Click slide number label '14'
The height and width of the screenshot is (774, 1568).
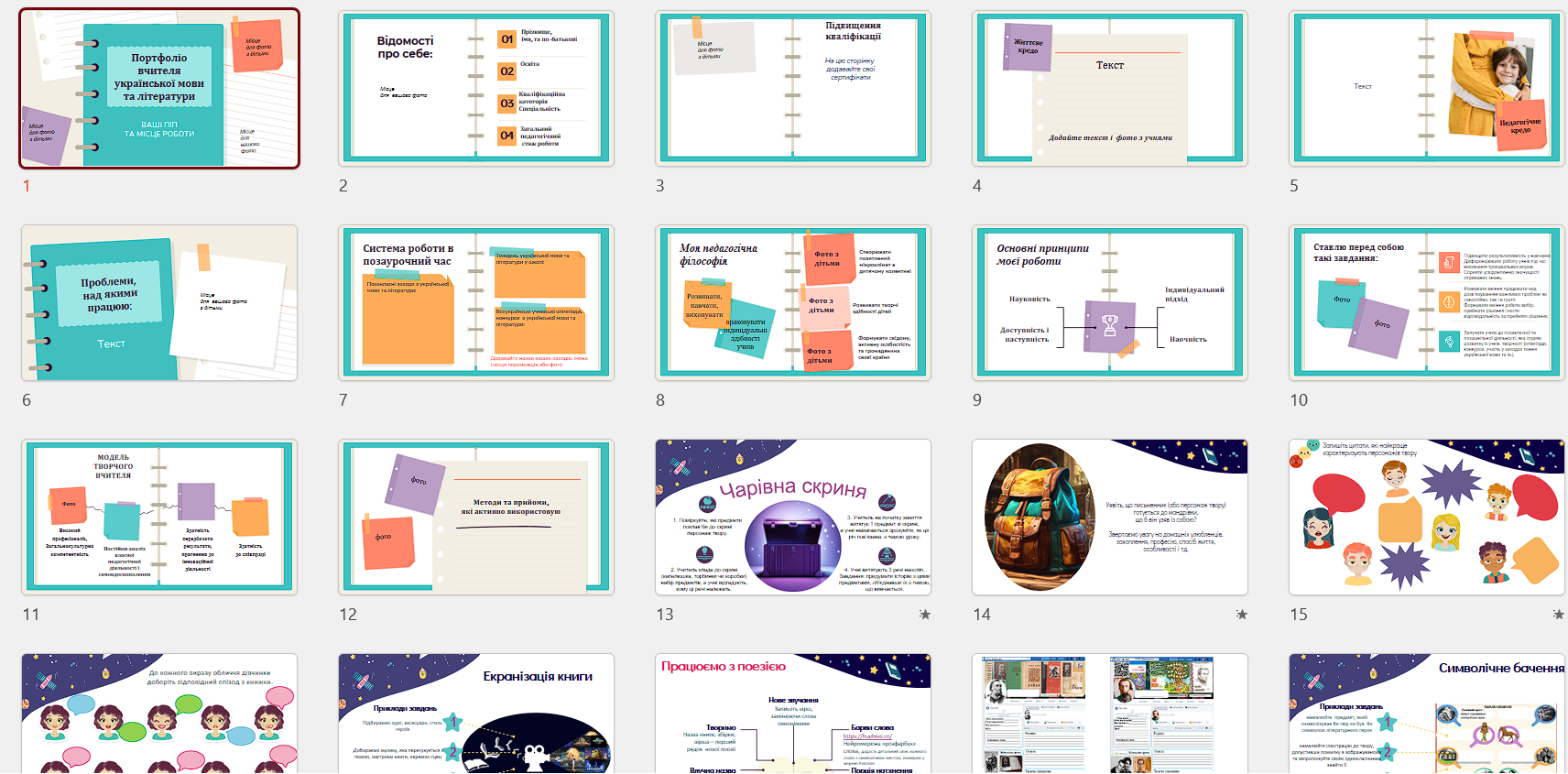(x=982, y=615)
